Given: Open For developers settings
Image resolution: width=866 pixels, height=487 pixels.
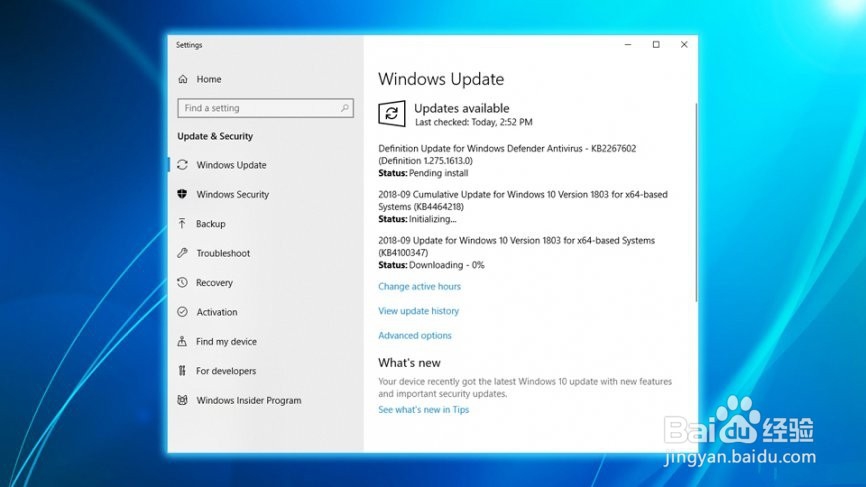Looking at the screenshot, I should tap(225, 371).
